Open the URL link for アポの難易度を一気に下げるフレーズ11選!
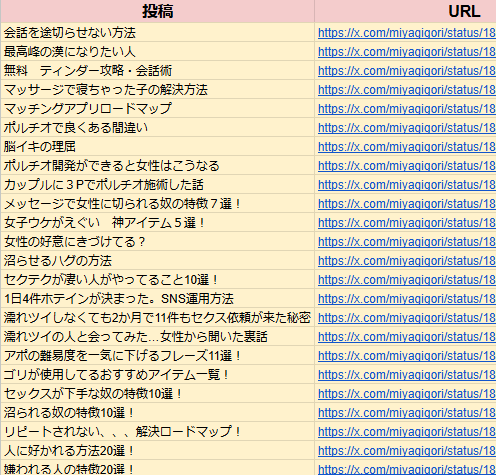The height and width of the screenshot is (475, 496). tap(407, 356)
